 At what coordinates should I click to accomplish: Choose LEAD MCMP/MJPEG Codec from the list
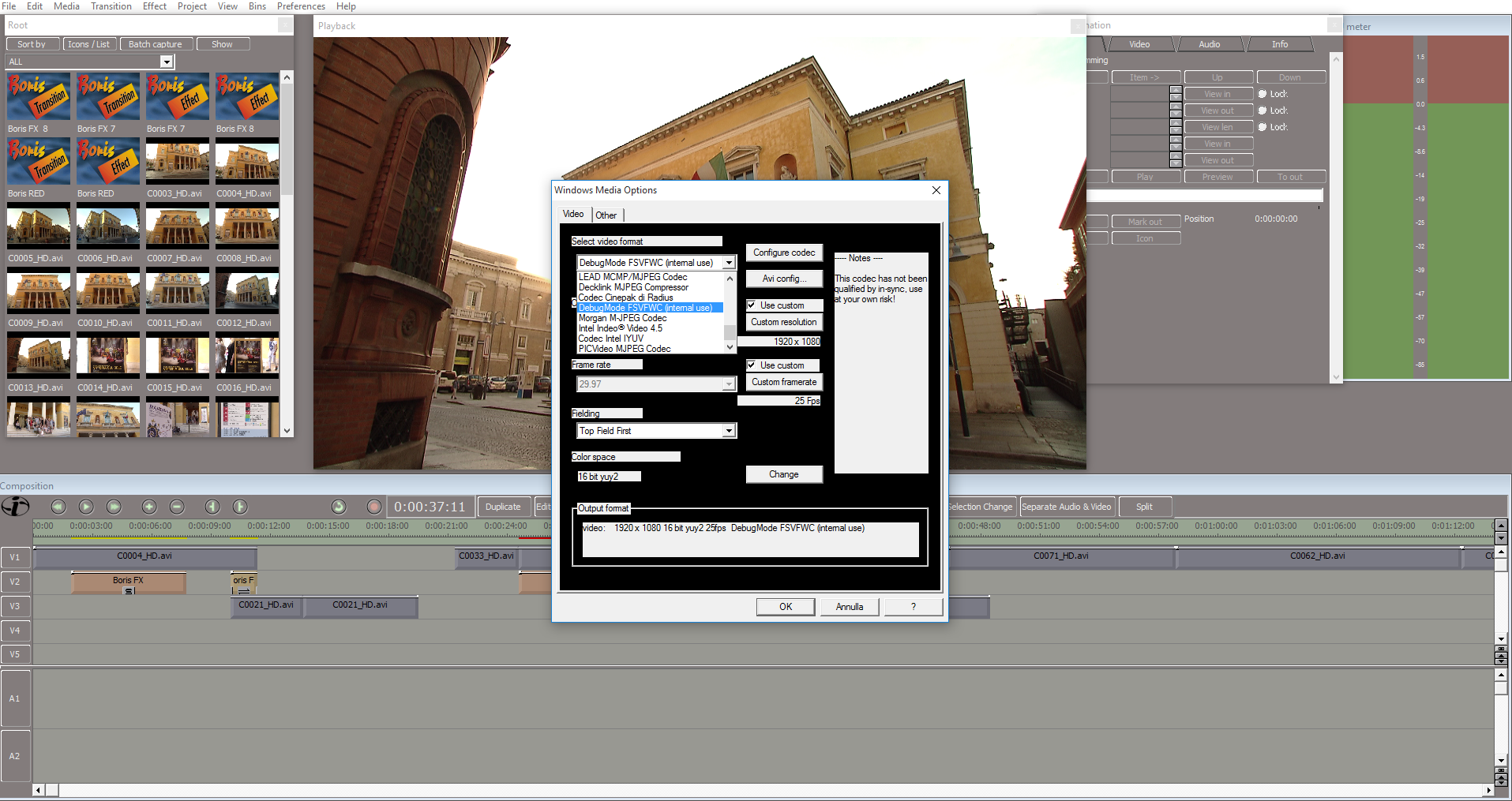pos(632,277)
